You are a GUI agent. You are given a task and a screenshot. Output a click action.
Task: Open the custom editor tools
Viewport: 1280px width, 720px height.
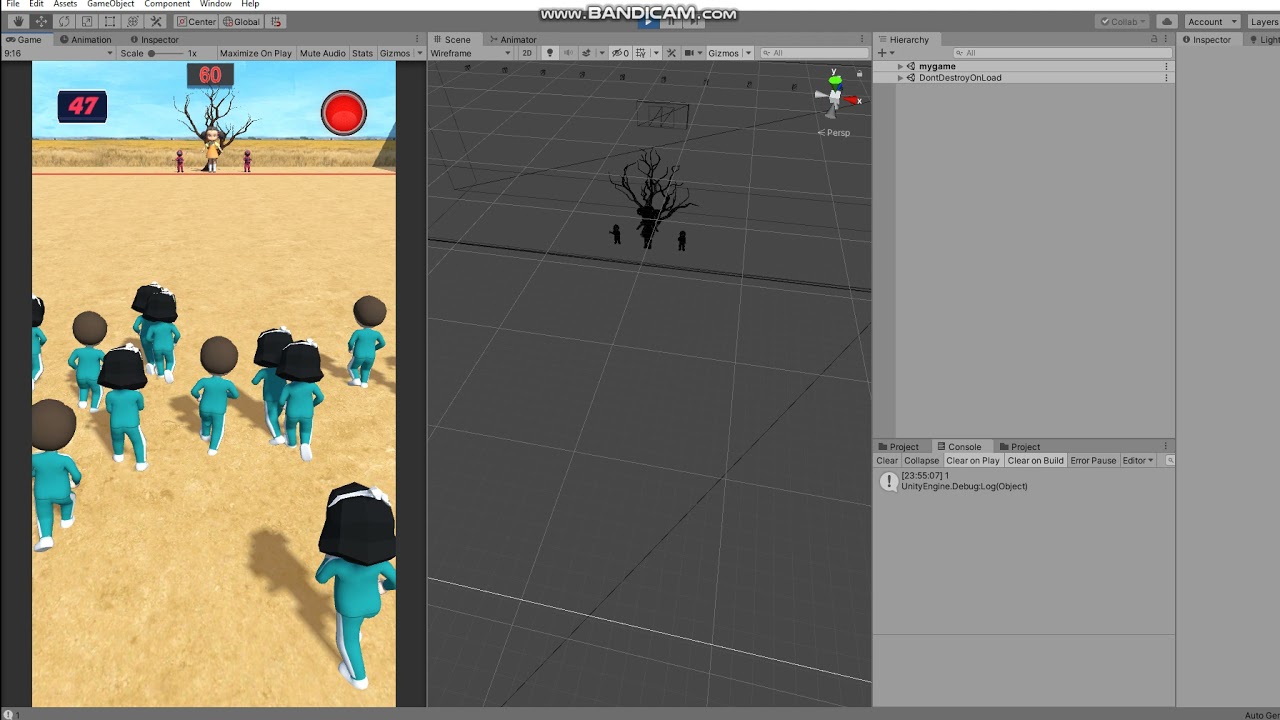[156, 21]
